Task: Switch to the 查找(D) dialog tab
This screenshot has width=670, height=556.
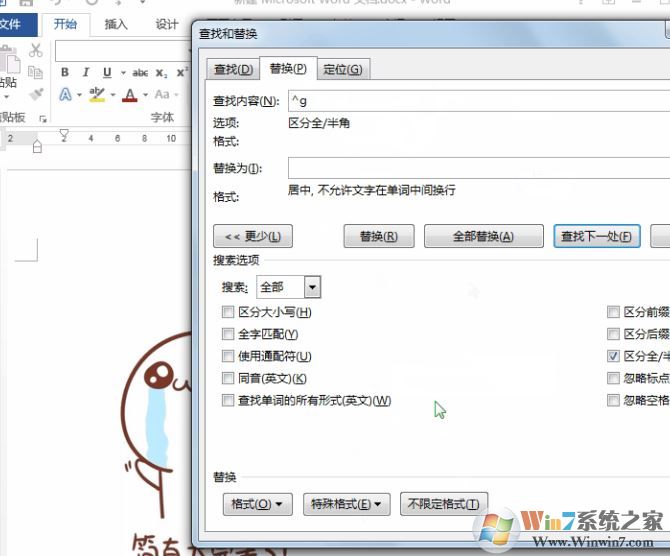Action: 233,69
